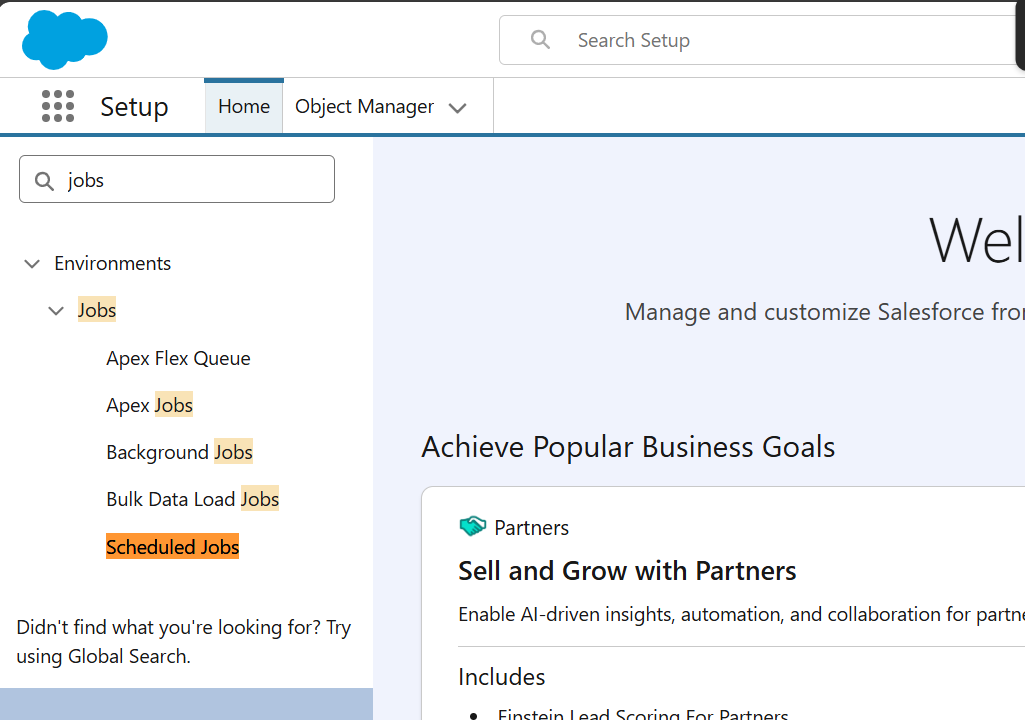Click the Quick Find magnifier icon

44,181
